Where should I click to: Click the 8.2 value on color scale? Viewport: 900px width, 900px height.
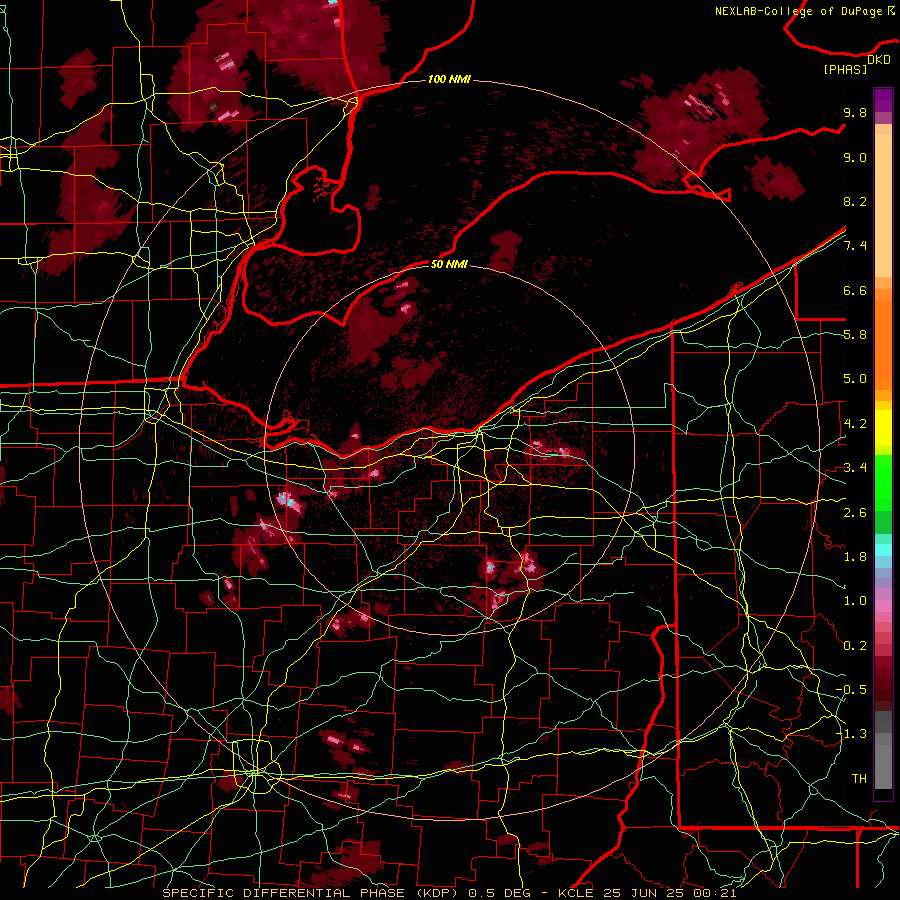click(x=855, y=201)
